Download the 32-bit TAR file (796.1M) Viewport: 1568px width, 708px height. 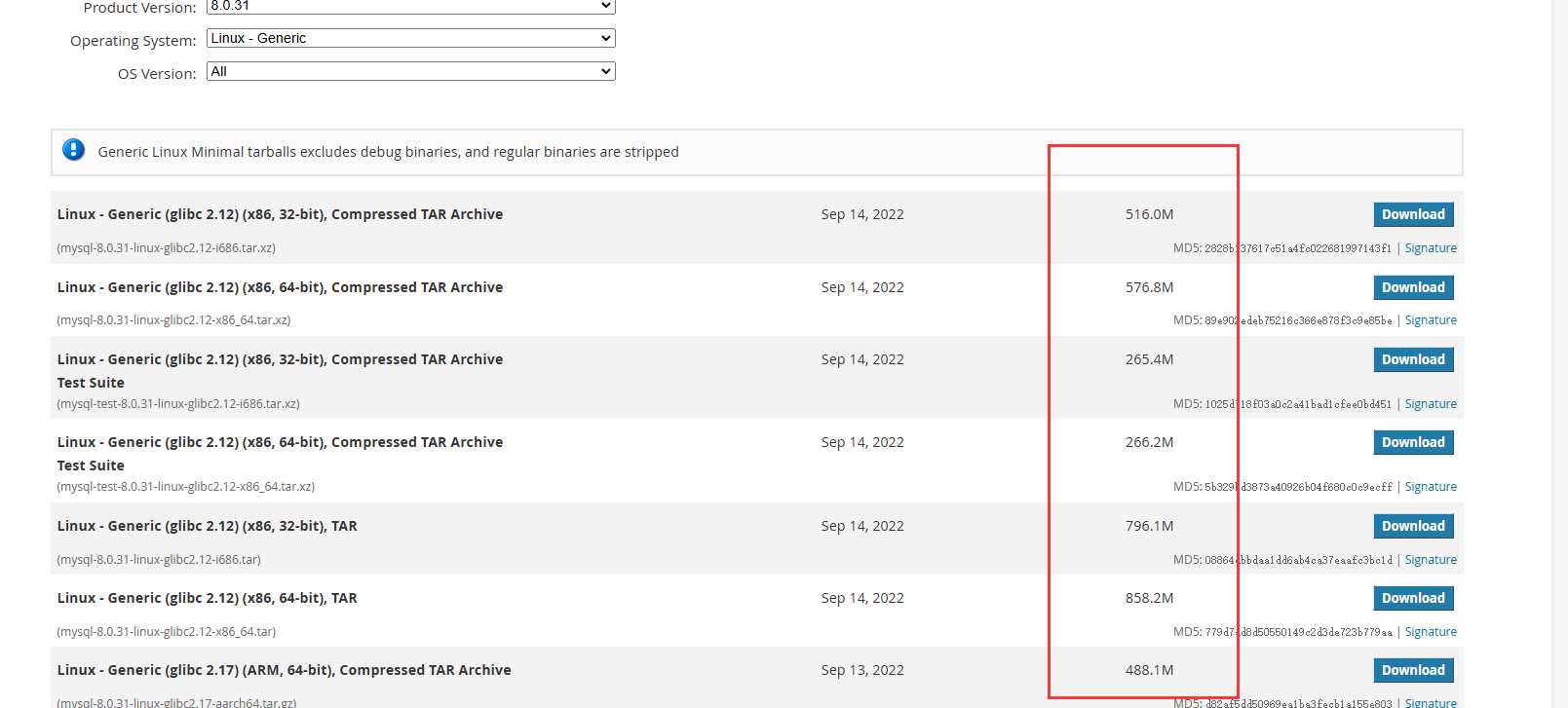pyautogui.click(x=1413, y=526)
